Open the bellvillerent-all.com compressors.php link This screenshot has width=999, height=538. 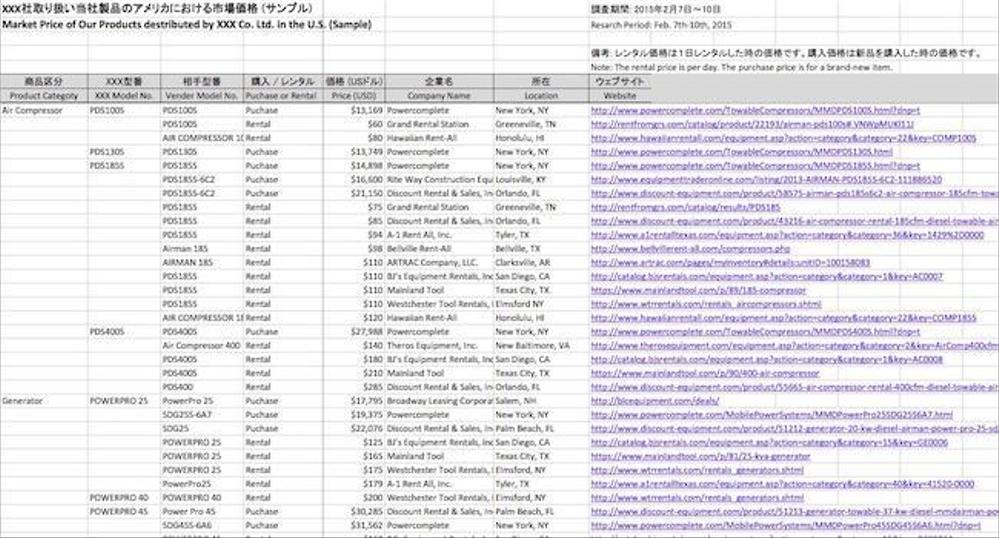[690, 249]
